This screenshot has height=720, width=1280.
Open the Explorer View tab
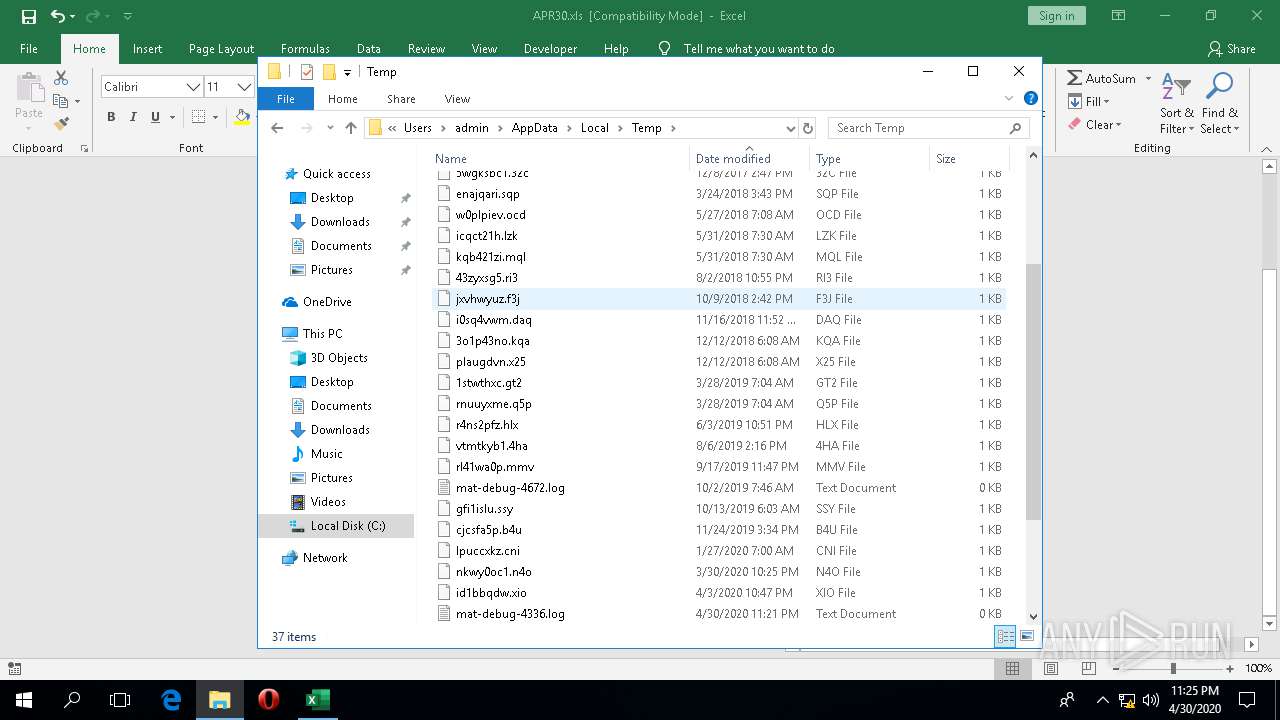tap(457, 99)
